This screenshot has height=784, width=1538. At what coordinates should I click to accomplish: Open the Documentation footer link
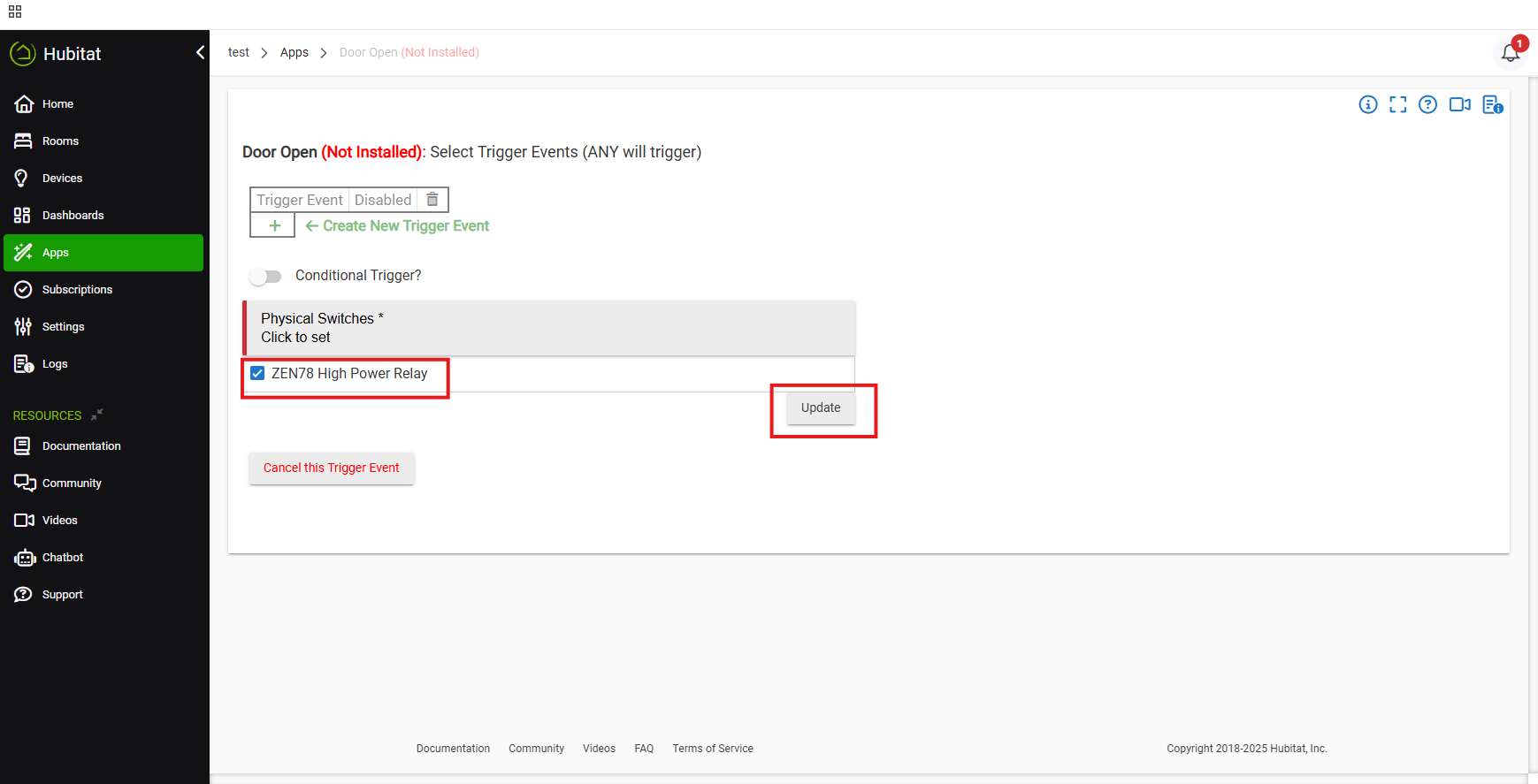(x=453, y=749)
